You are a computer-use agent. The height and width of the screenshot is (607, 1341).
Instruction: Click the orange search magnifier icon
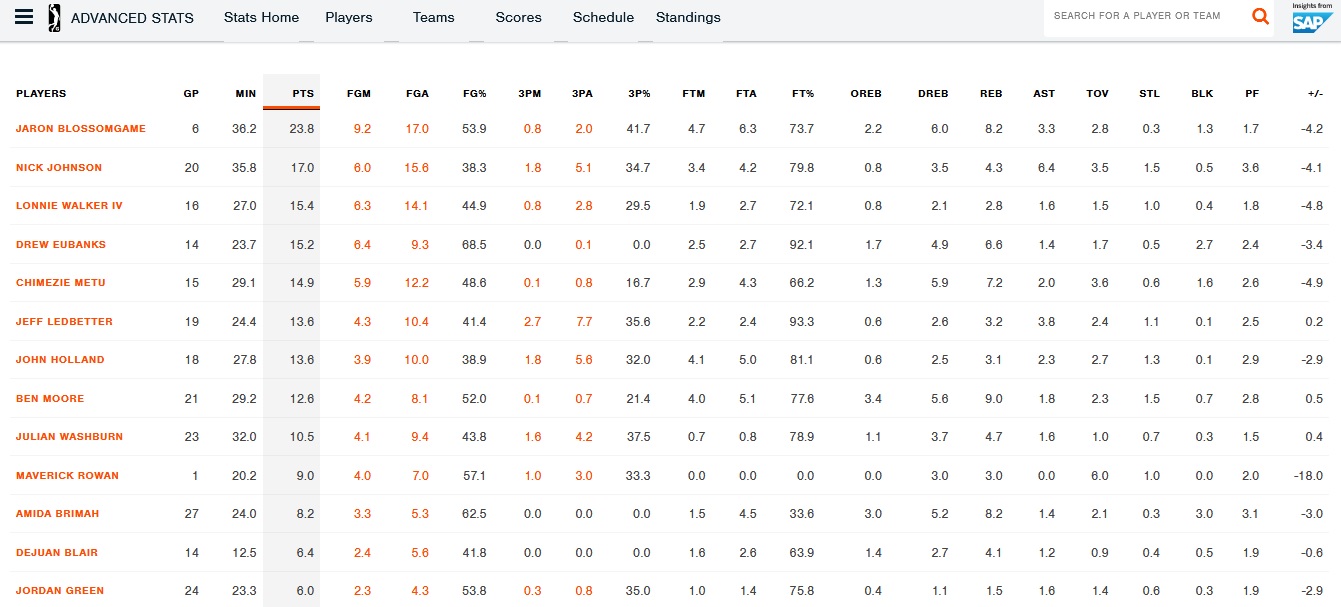(1260, 16)
